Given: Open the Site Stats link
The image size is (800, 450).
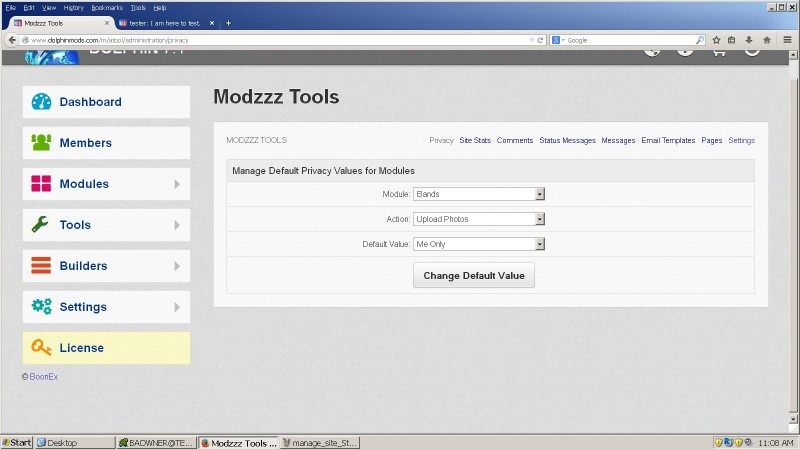Looking at the screenshot, I should tap(474, 140).
